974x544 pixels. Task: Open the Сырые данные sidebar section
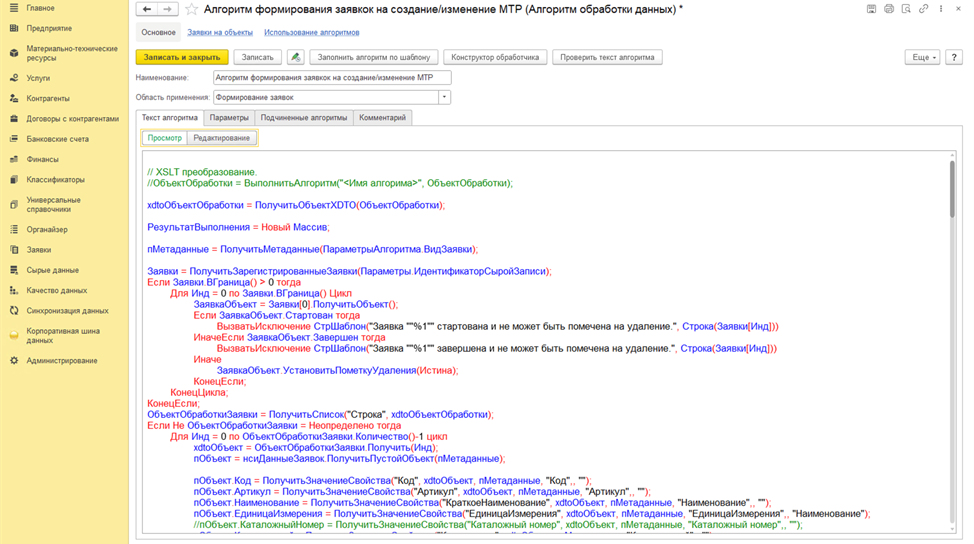click(52, 270)
